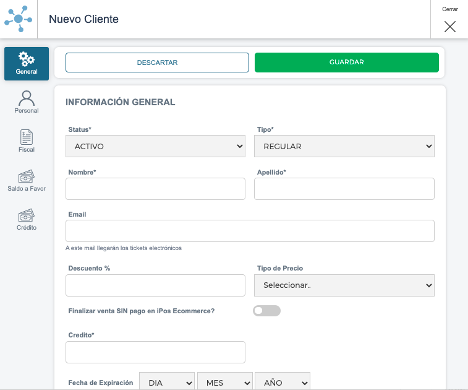Expand the Tipo de Precio selector
Image resolution: width=468 pixels, height=390 pixels.
coord(344,285)
